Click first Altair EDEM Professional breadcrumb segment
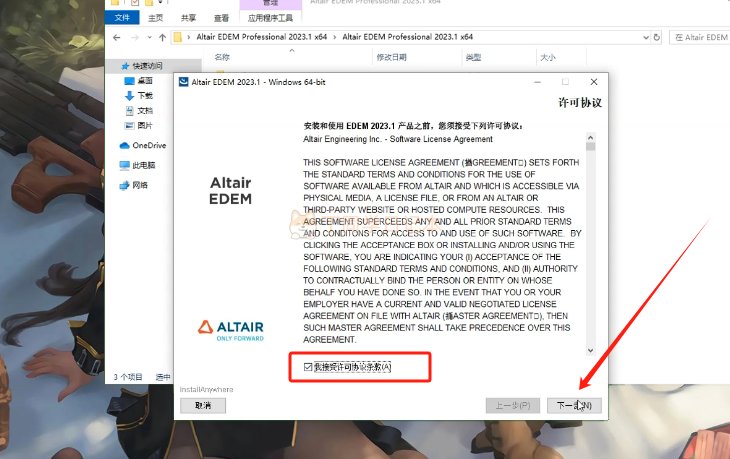Screen dimensions: 730x459 pos(262,37)
